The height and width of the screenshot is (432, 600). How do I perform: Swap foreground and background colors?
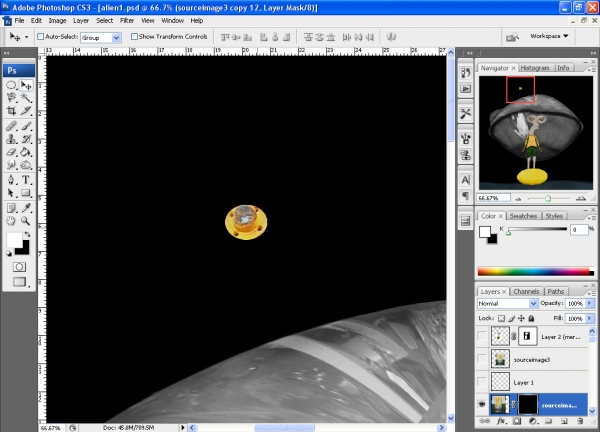tap(27, 234)
